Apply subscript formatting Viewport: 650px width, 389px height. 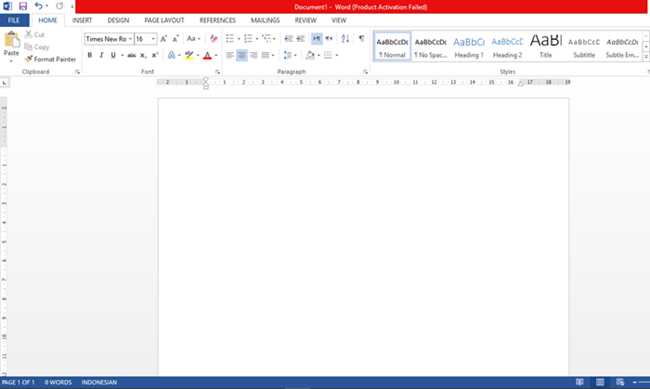pyautogui.click(x=143, y=55)
